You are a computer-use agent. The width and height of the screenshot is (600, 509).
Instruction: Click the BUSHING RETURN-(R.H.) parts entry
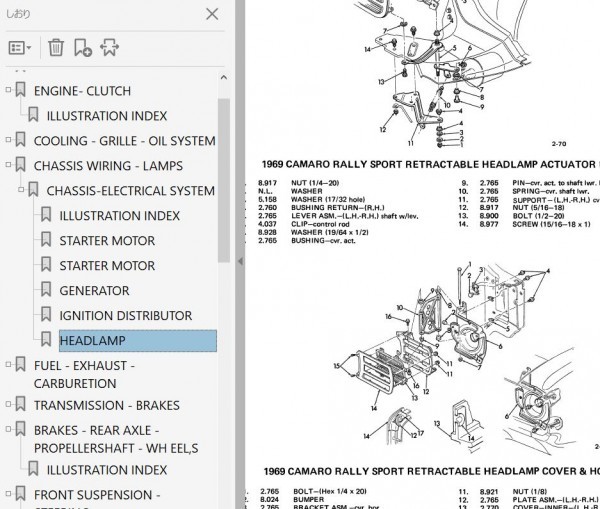click(x=337, y=208)
